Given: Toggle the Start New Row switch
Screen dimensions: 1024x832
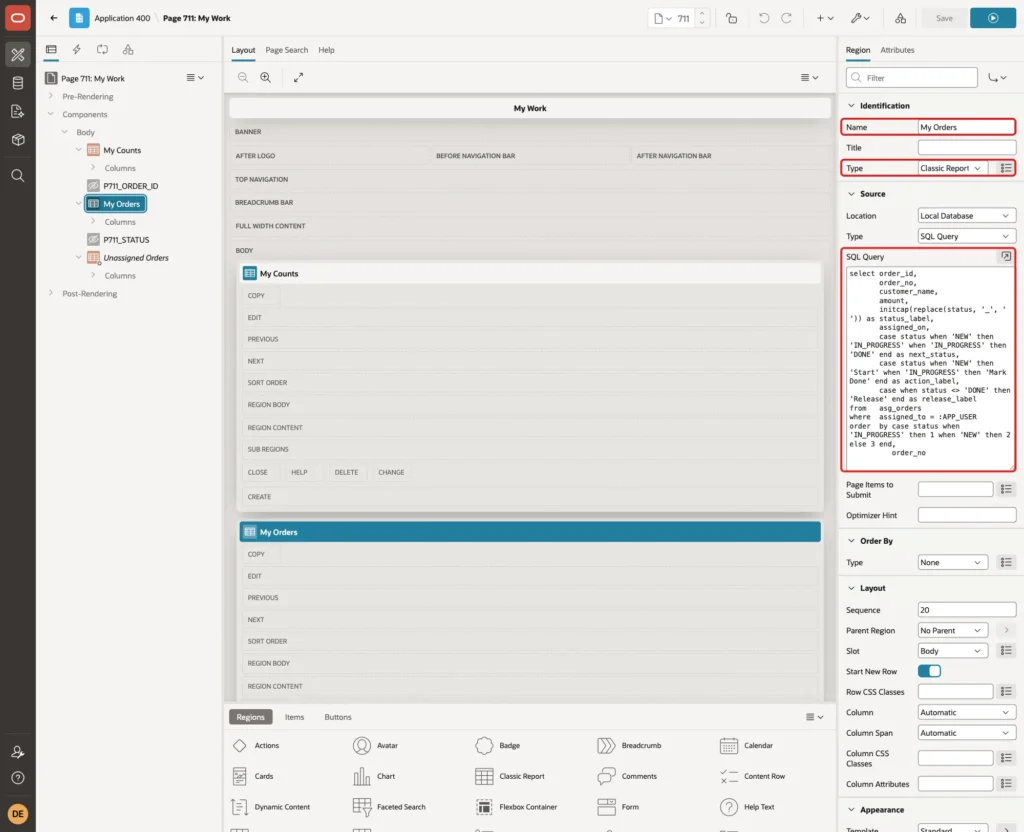Looking at the screenshot, I should tap(929, 671).
